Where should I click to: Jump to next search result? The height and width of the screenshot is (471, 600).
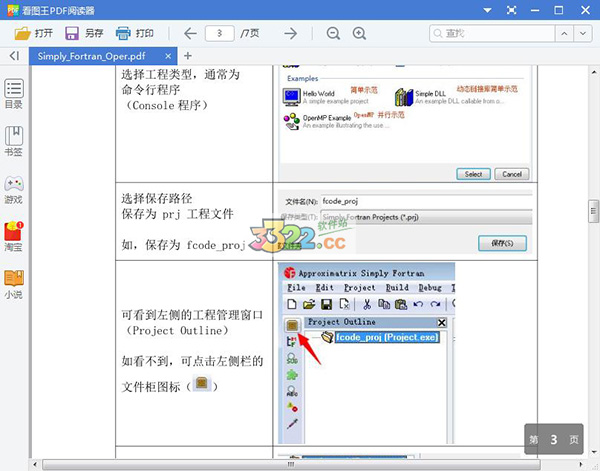coord(583,34)
